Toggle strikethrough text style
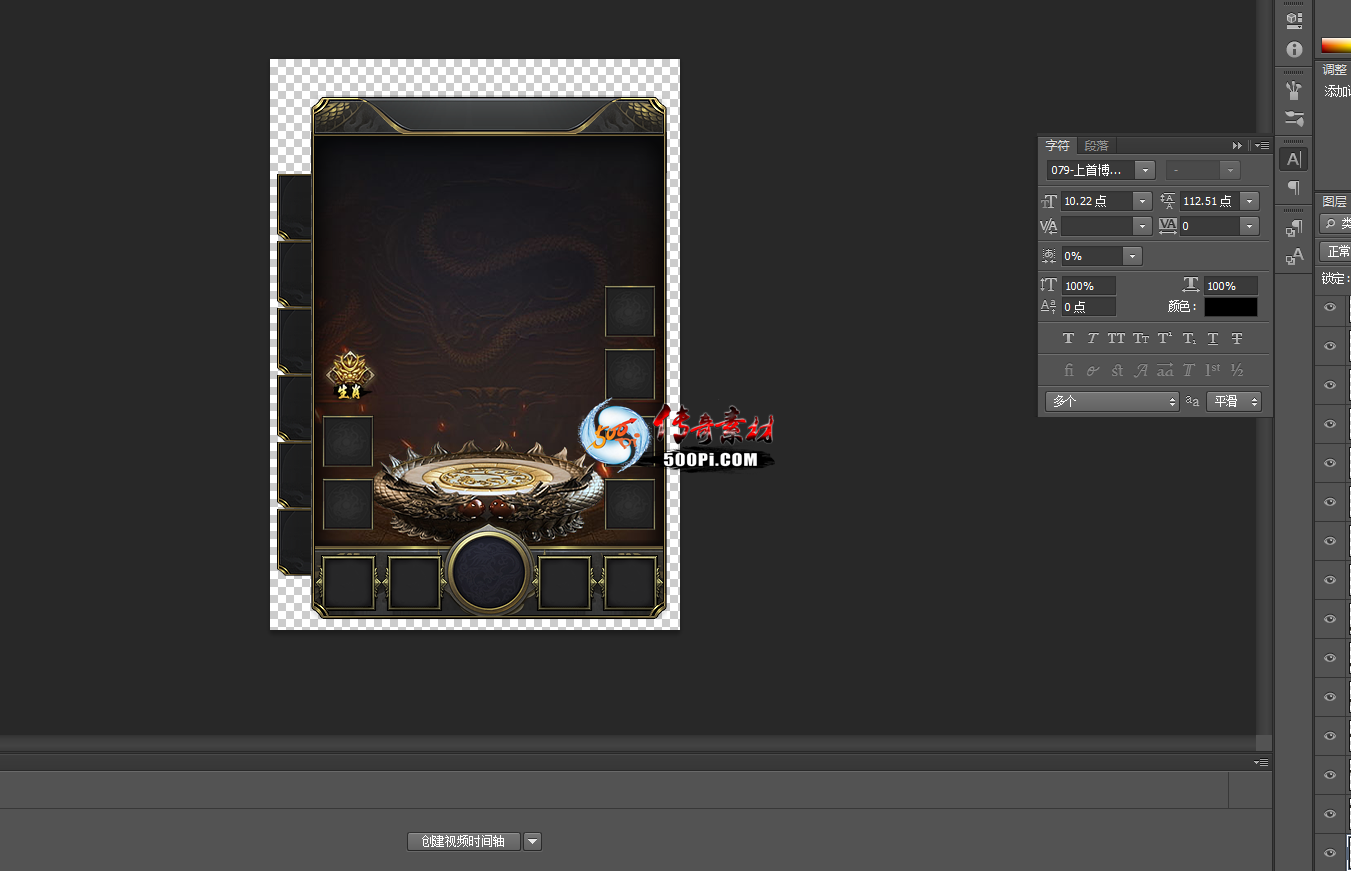Viewport: 1351px width, 871px height. pos(1237,339)
